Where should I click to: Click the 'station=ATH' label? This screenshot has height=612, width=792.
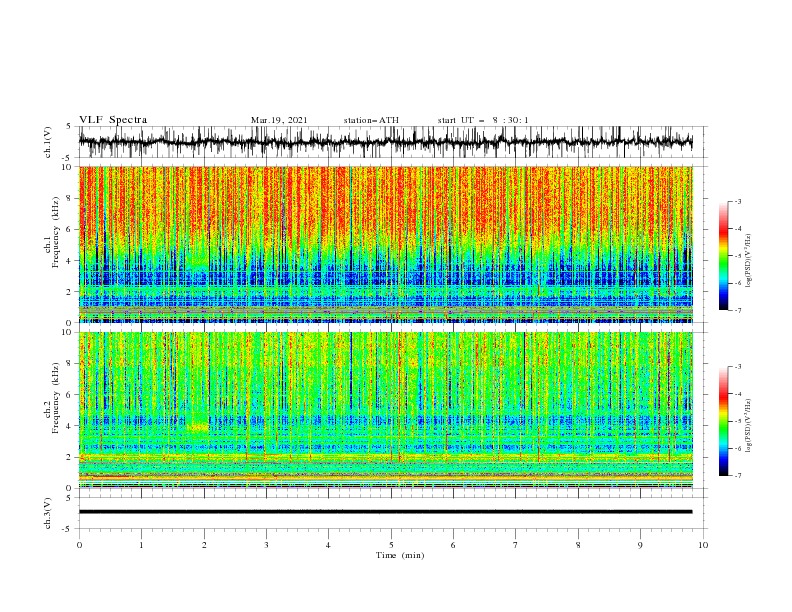(x=371, y=120)
